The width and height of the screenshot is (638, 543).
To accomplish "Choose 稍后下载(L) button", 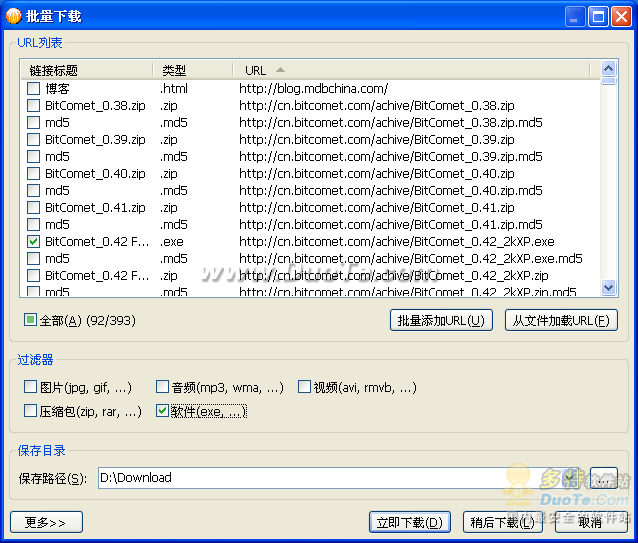I will click(503, 522).
